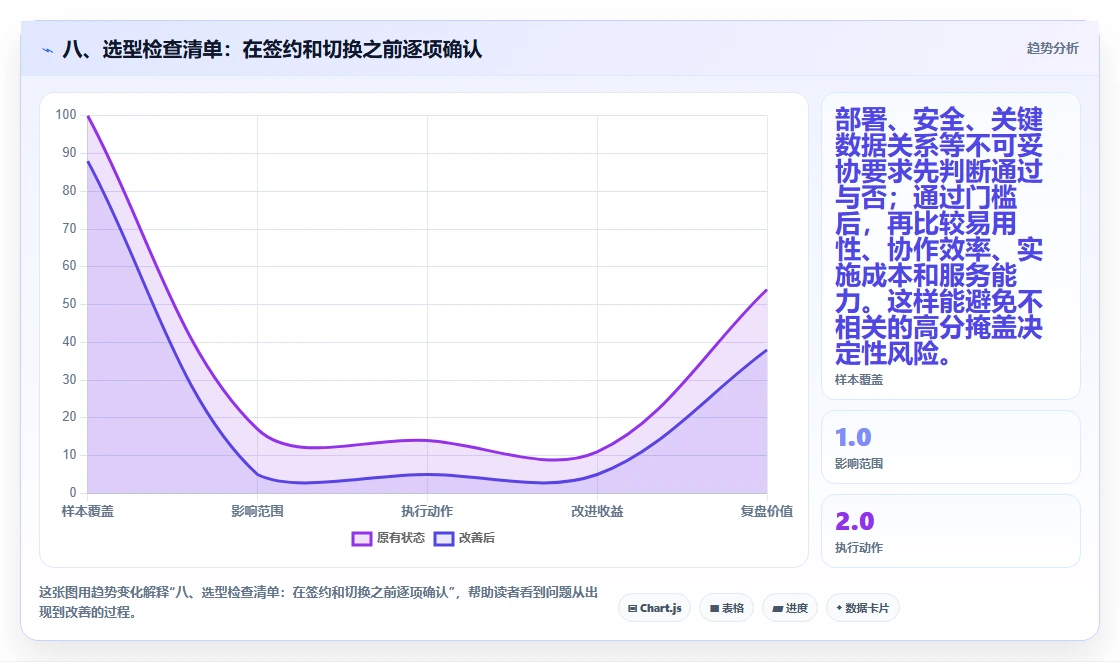Image resolution: width=1120 pixels, height=662 pixels.
Task: Click the 执行动作 card label
Action: [x=859, y=548]
